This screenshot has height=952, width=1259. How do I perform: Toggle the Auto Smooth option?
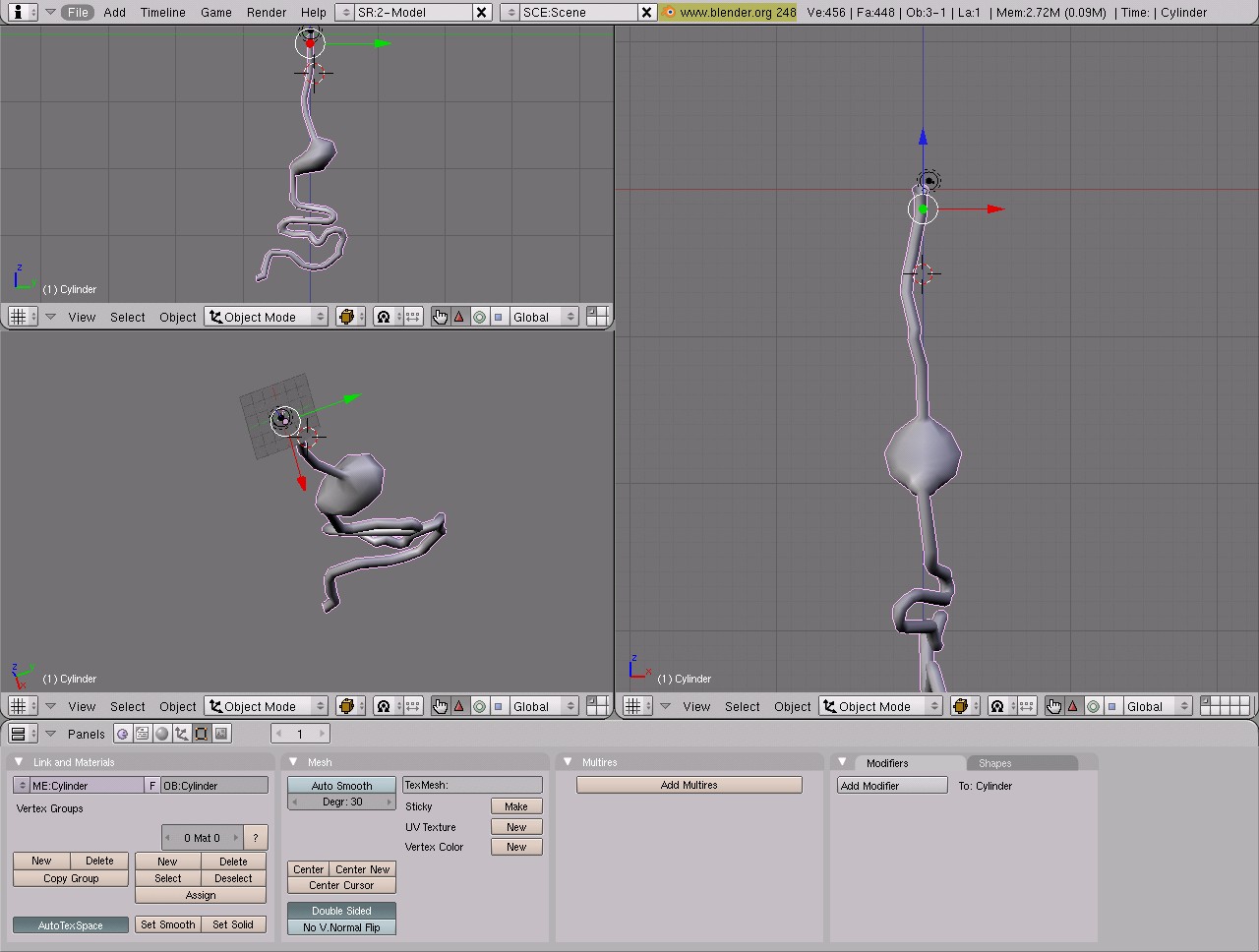click(341, 786)
